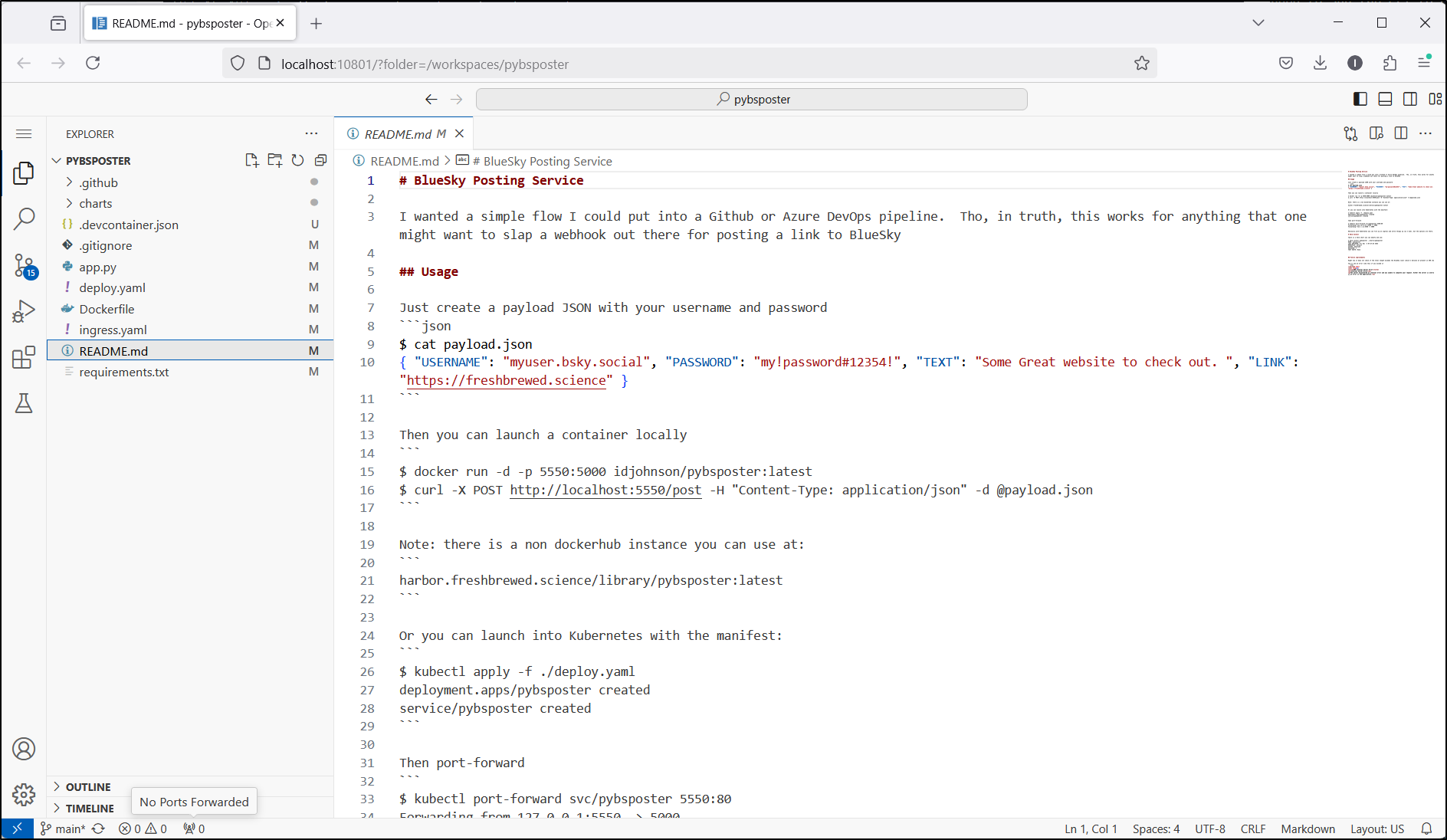This screenshot has width=1447, height=840.
Task: Close the README.md editor tab
Action: [459, 133]
